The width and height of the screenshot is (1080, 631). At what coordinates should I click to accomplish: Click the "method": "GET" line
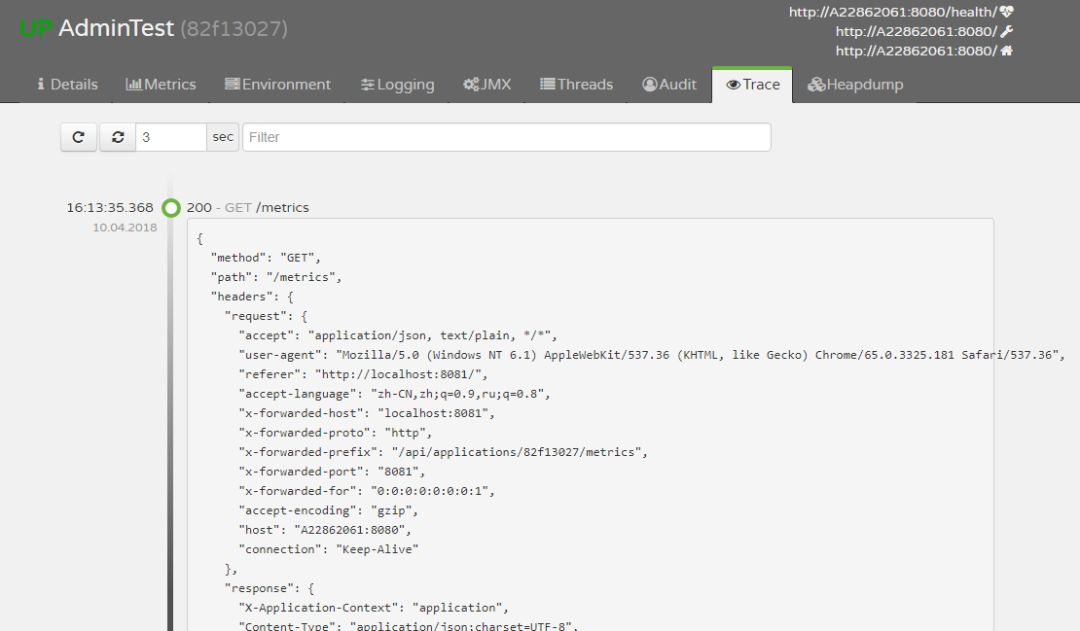[266, 258]
